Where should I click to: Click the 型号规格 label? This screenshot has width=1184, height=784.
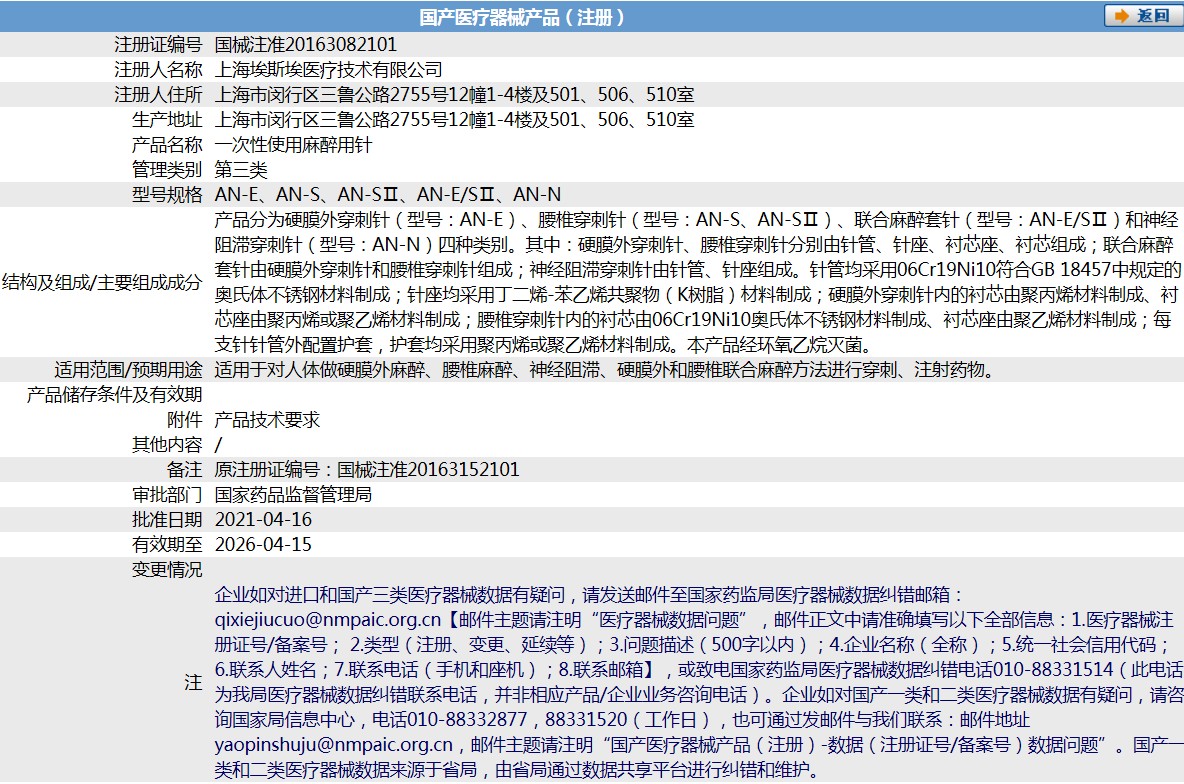pyautogui.click(x=168, y=194)
